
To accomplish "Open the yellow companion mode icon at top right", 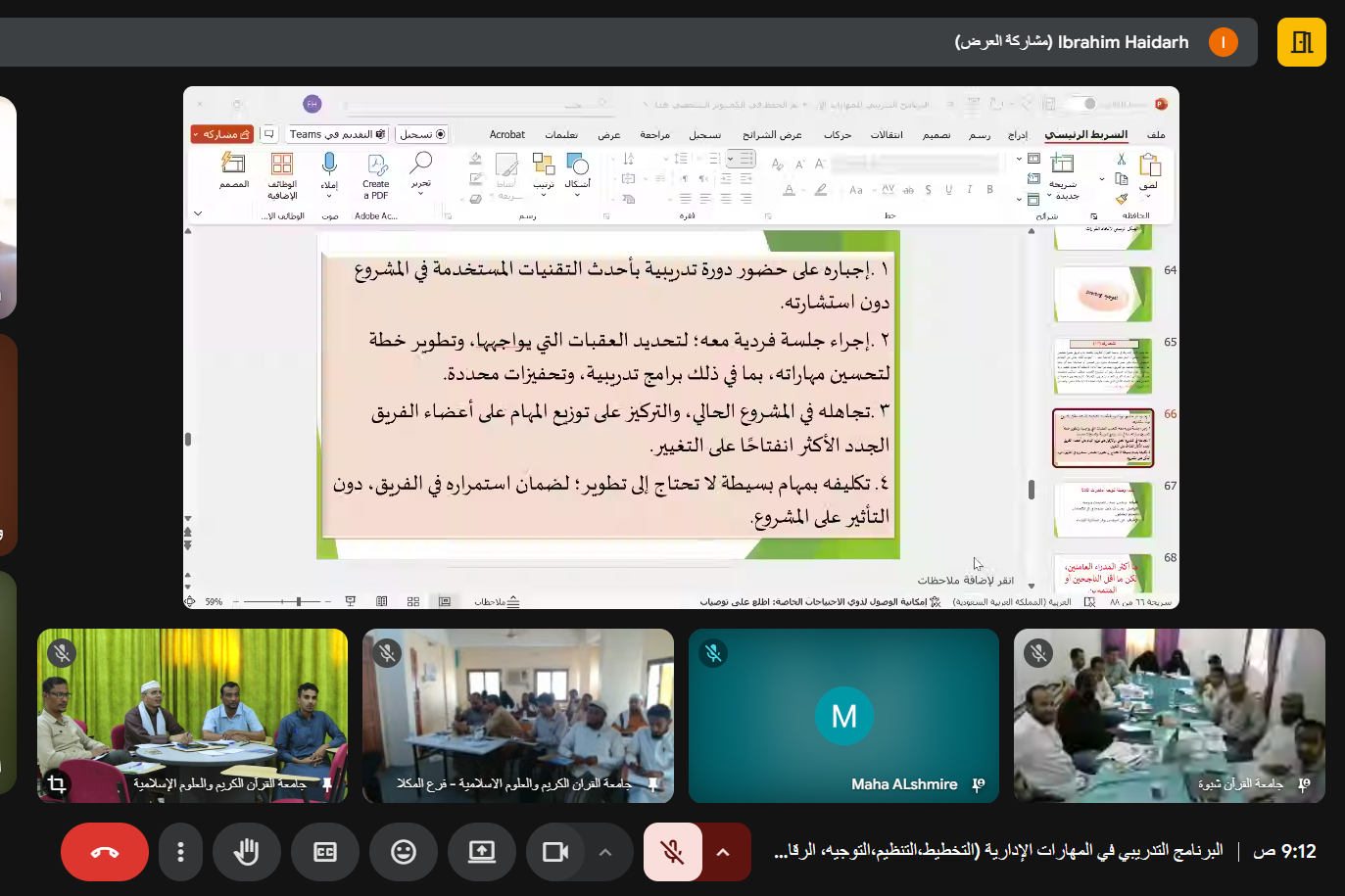I will (x=1301, y=42).
